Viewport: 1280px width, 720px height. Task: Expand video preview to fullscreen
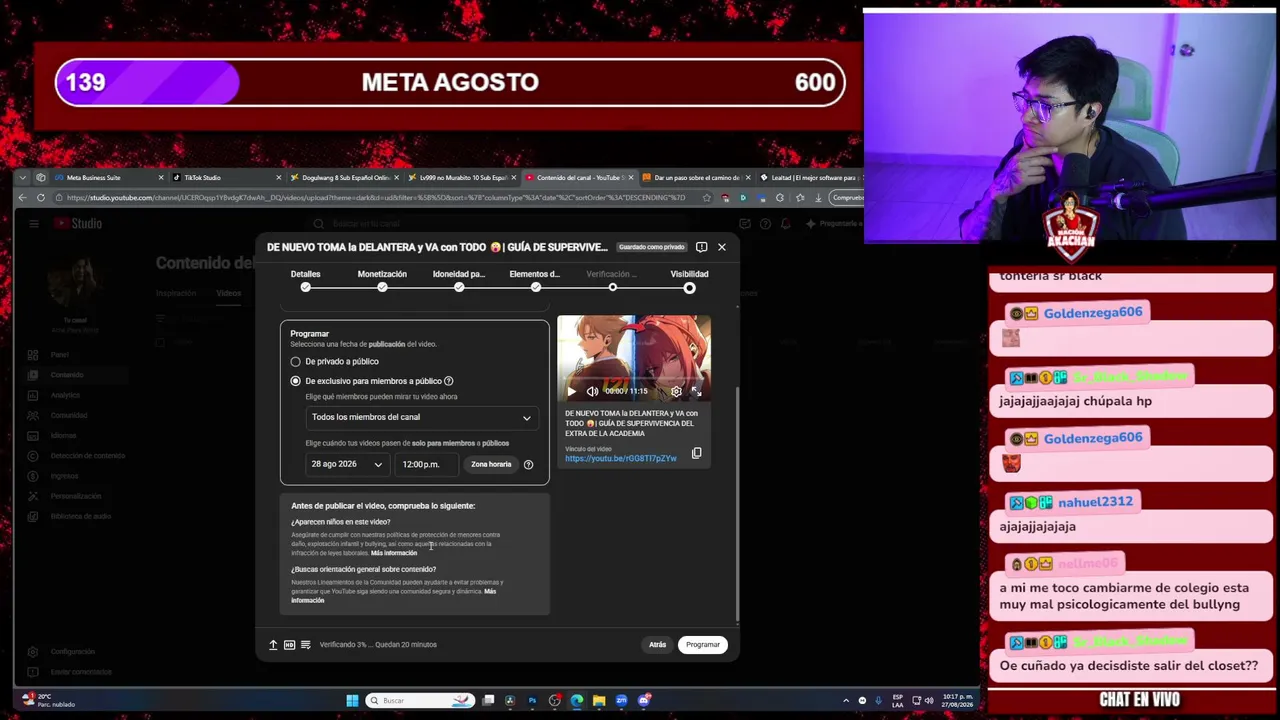tap(696, 391)
